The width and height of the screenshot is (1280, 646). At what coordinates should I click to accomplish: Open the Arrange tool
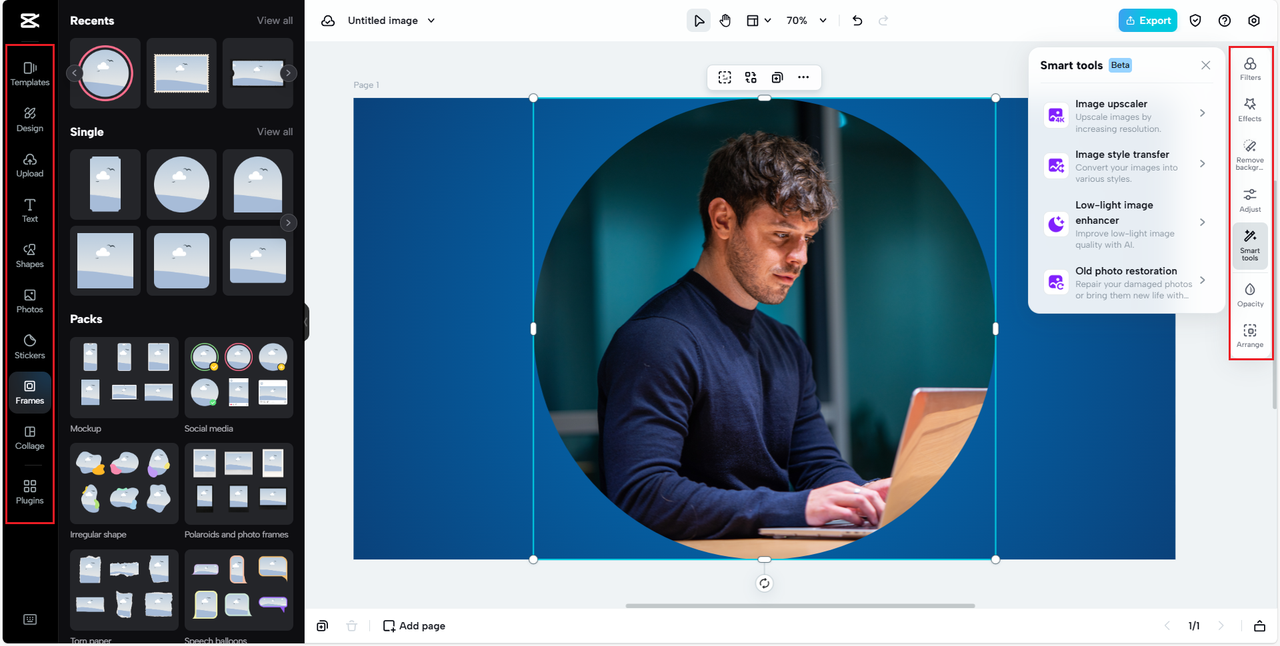(1250, 336)
